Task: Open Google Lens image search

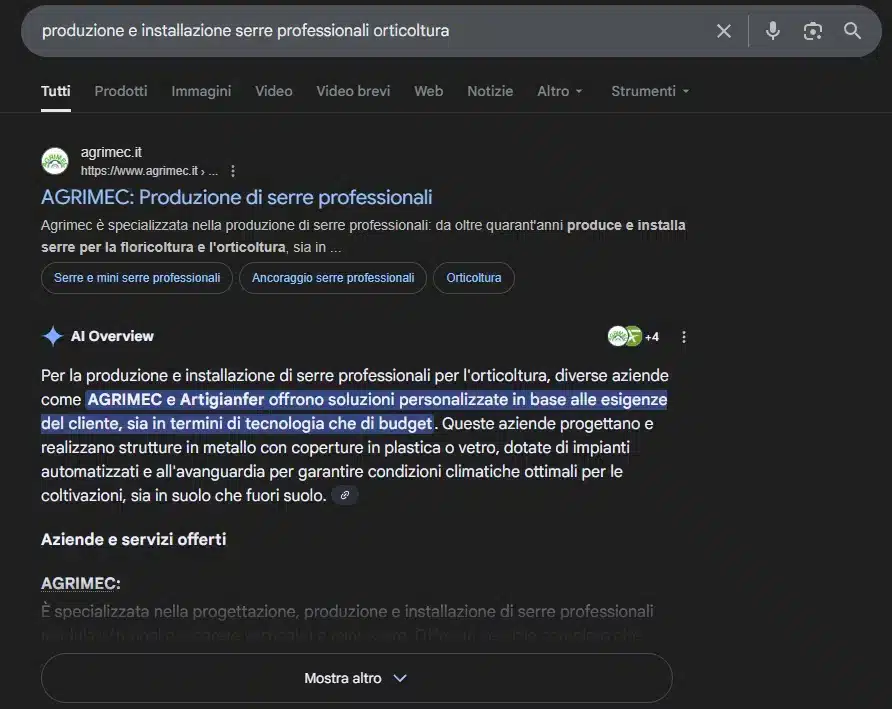Action: tap(812, 30)
